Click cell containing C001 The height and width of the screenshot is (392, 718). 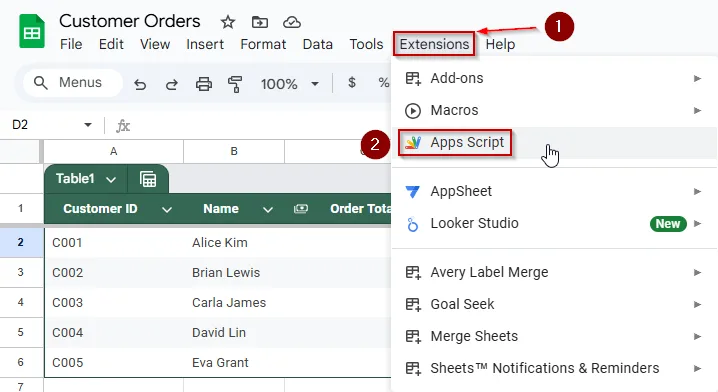tap(114, 242)
